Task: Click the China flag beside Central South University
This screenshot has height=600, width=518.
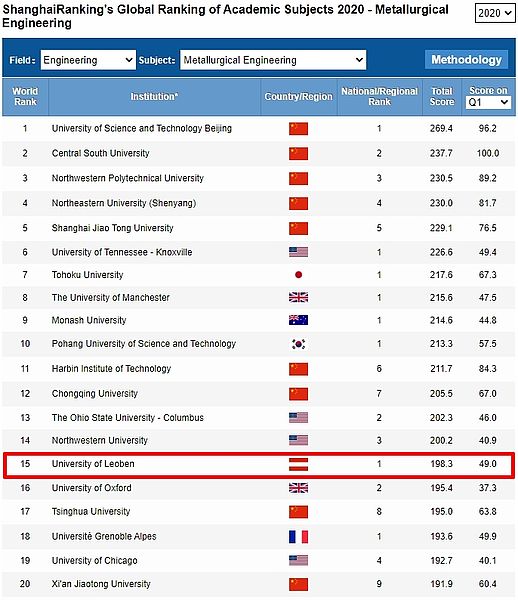Action: [x=298, y=153]
